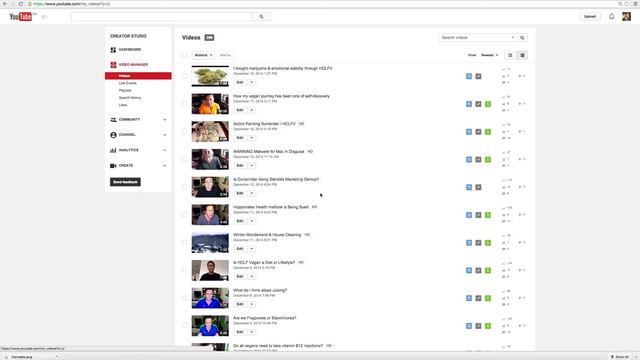Open Playlists in sidebar

(x=125, y=91)
